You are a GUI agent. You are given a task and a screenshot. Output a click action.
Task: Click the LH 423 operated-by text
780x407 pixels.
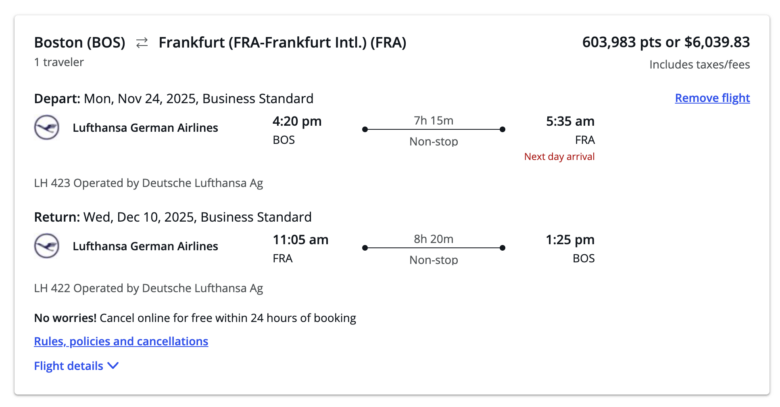148,183
